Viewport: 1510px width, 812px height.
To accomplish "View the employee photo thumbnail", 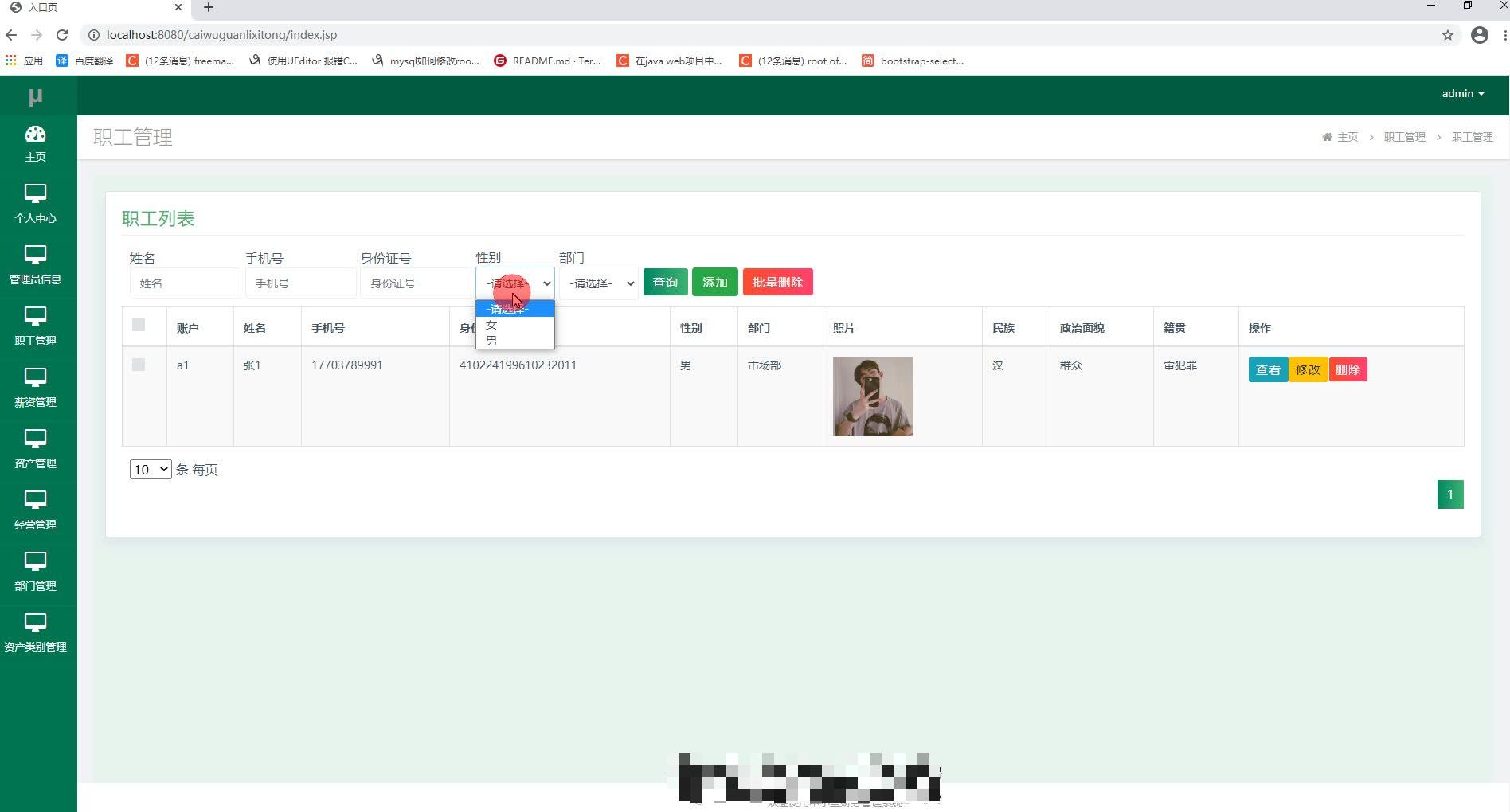I will pyautogui.click(x=872, y=396).
